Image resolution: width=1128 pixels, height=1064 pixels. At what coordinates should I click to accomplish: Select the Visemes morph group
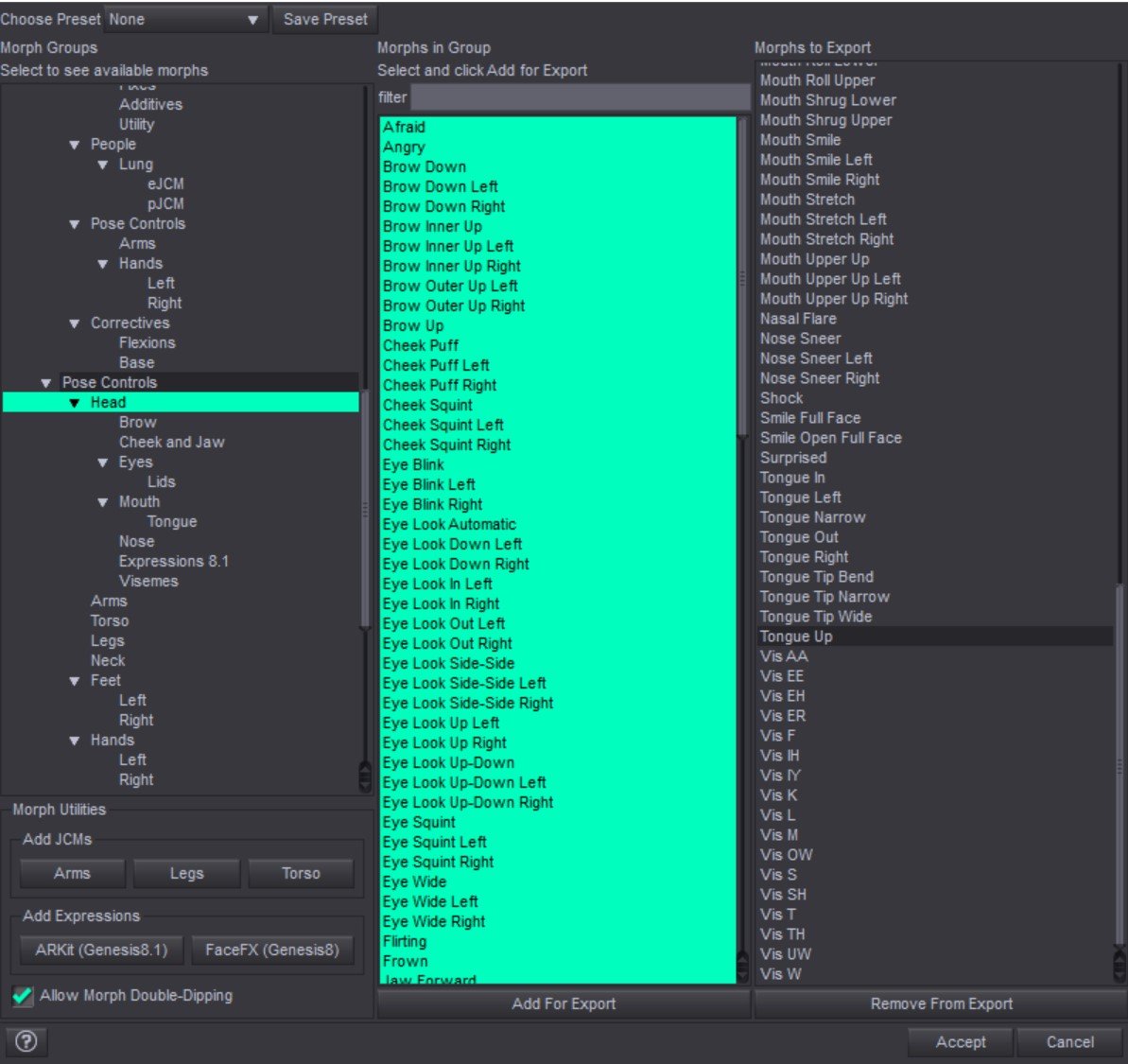point(148,582)
